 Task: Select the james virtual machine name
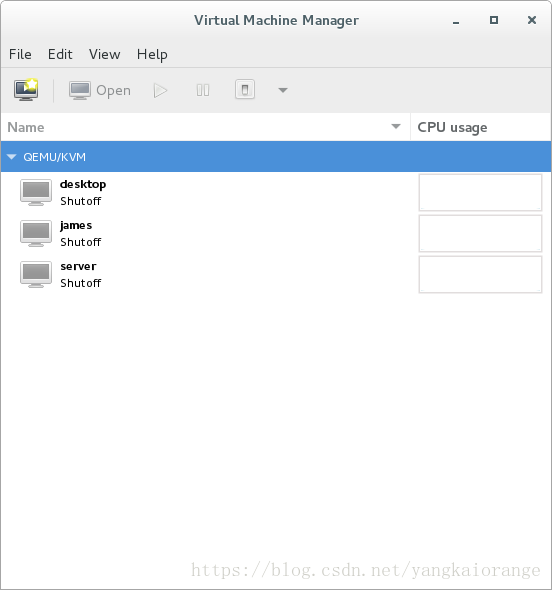tap(76, 225)
